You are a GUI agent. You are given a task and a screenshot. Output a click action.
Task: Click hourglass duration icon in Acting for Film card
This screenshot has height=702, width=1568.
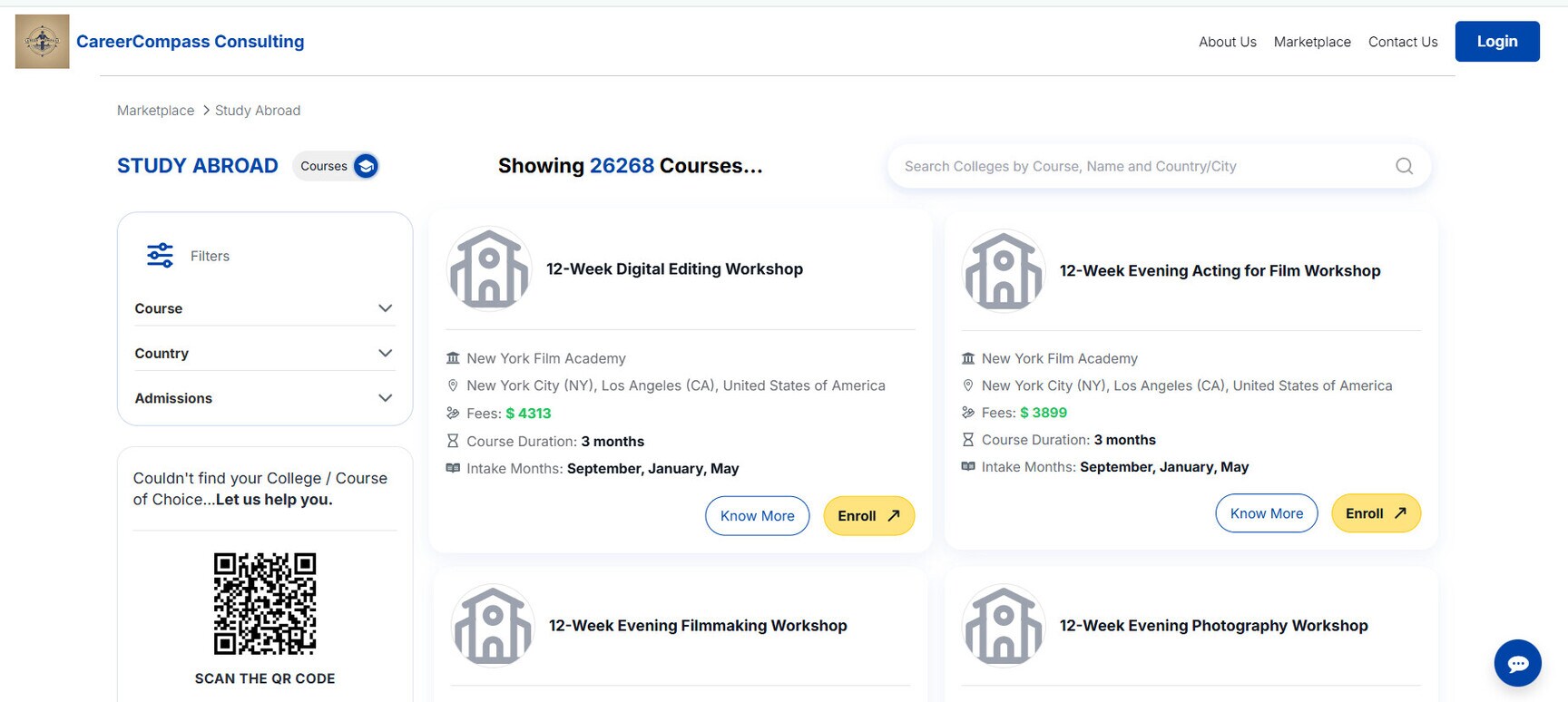(968, 440)
